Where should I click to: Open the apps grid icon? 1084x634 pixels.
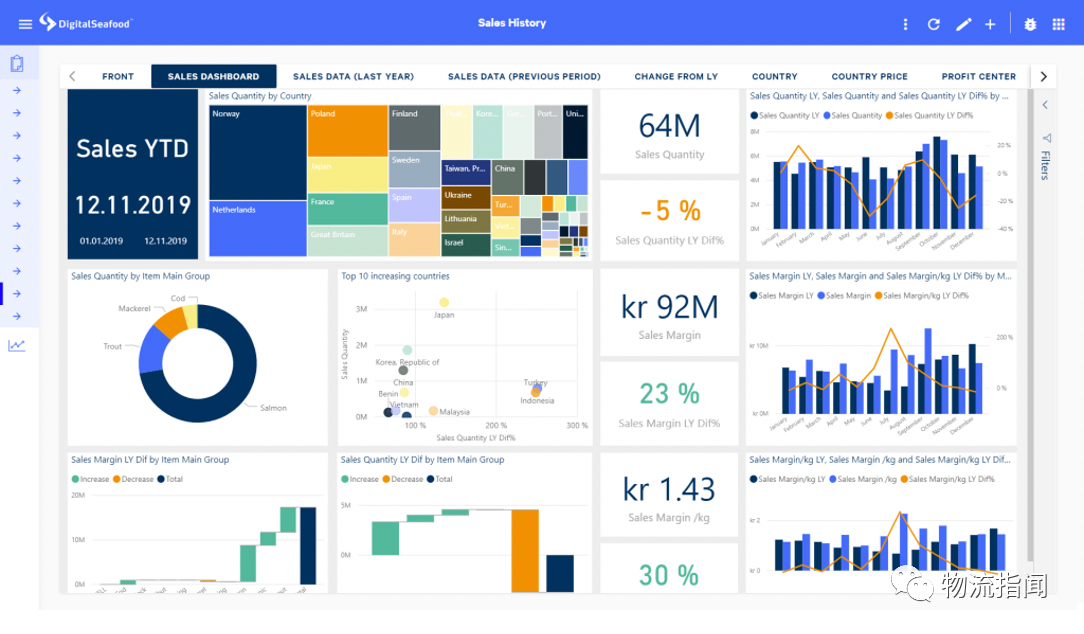coord(1058,24)
